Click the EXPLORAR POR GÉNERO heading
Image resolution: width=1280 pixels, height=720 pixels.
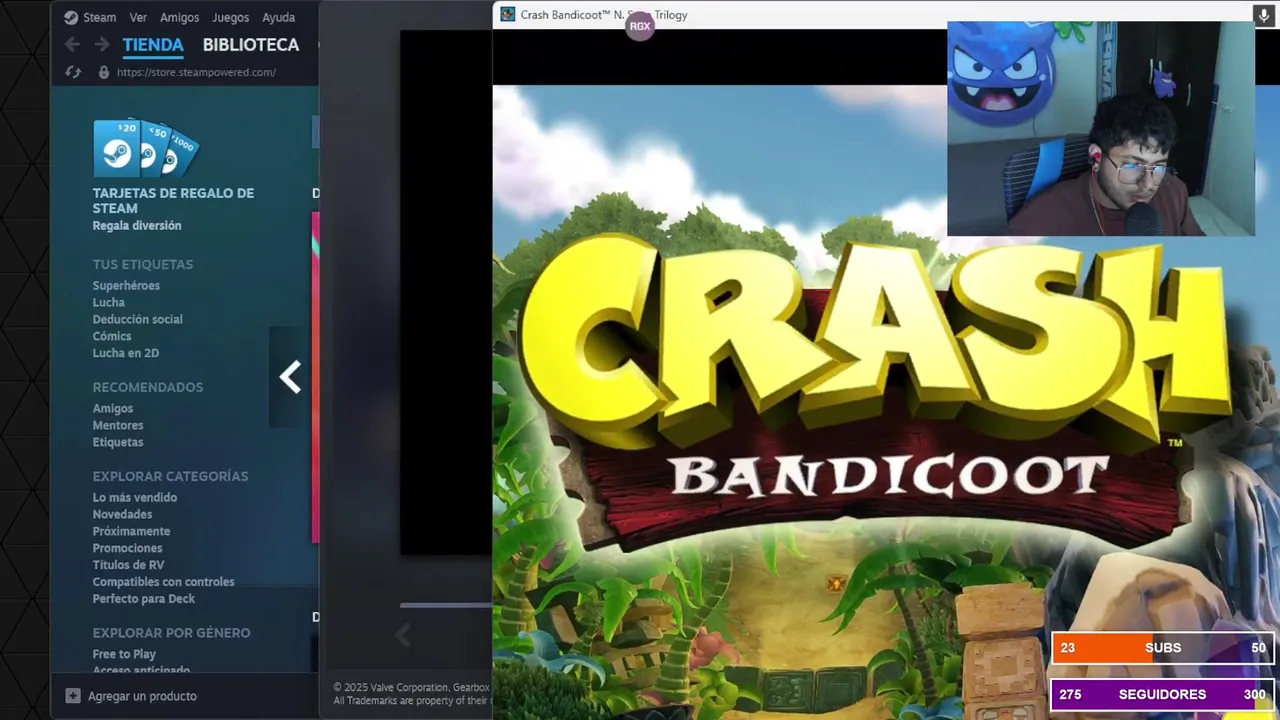click(172, 633)
